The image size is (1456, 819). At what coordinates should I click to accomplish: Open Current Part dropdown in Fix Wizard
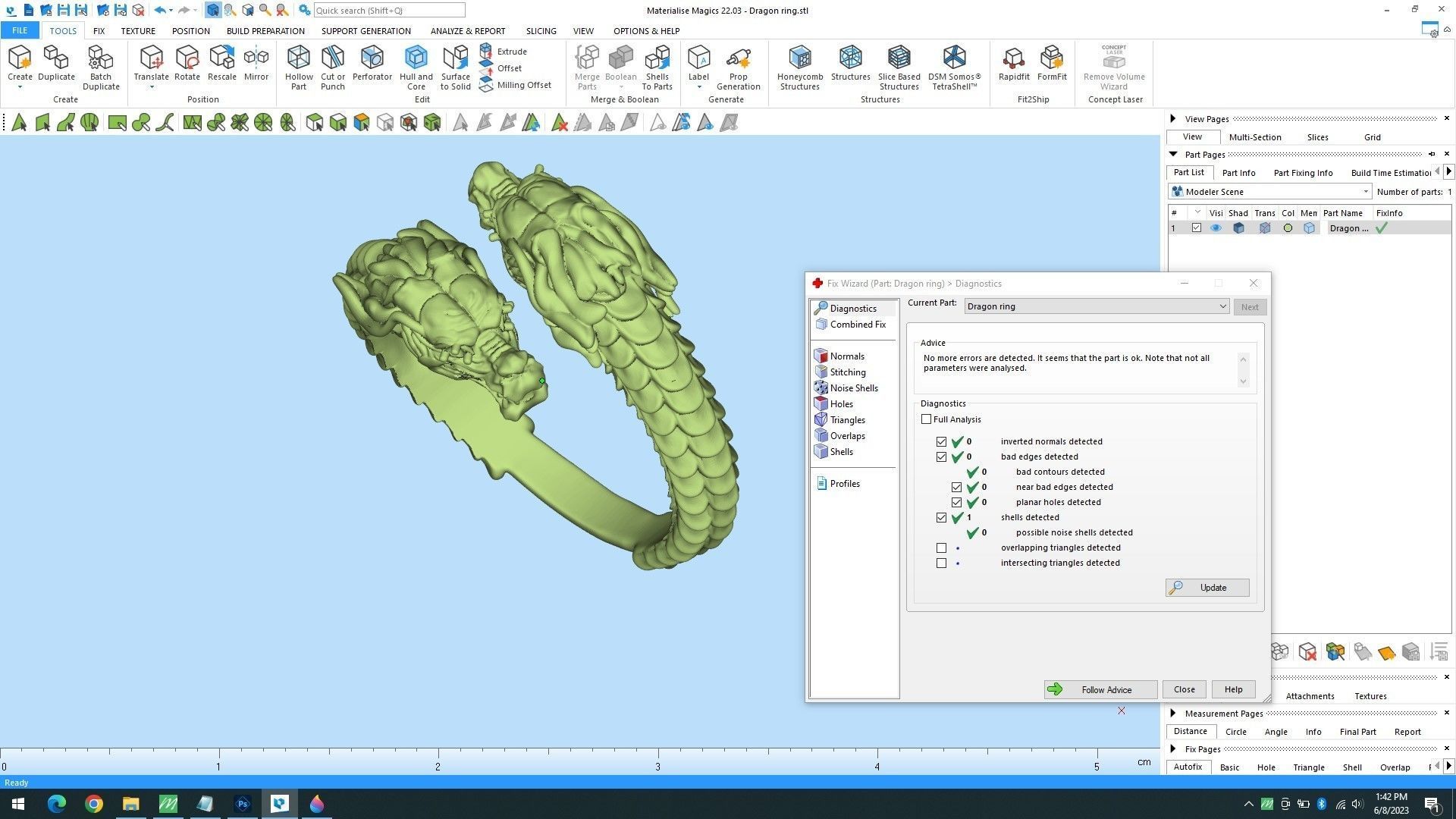tap(1097, 306)
